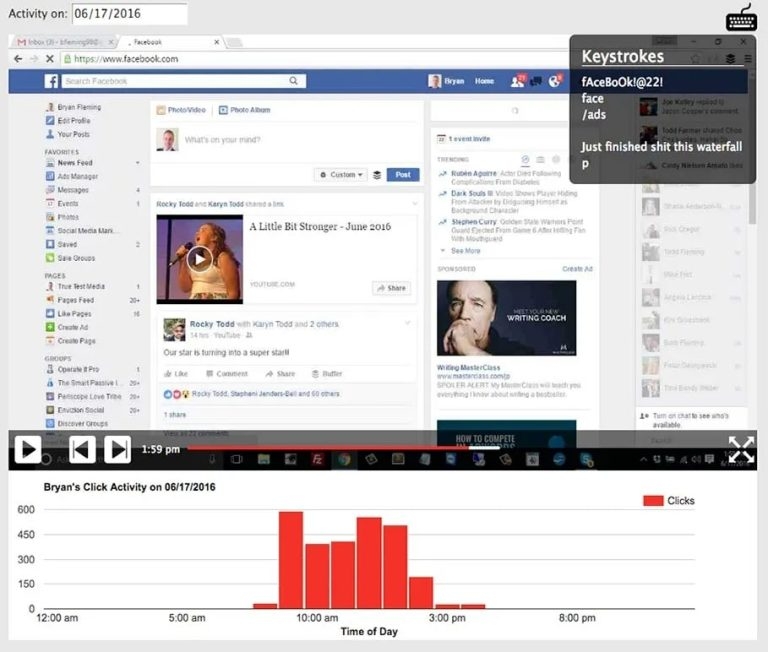
Task: Open the globe notifications icon
Action: tap(555, 81)
